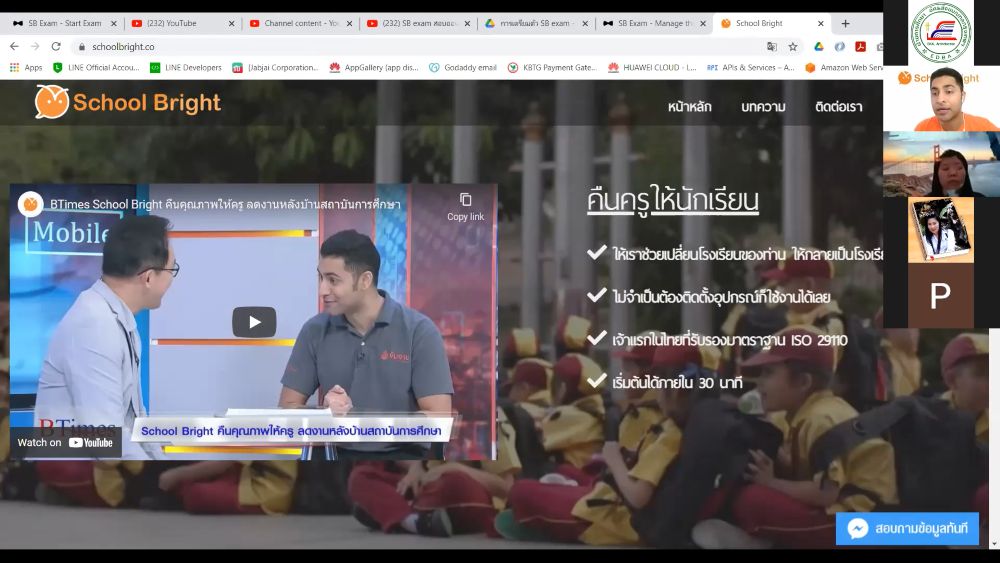Go back to the previous page

(x=14, y=47)
